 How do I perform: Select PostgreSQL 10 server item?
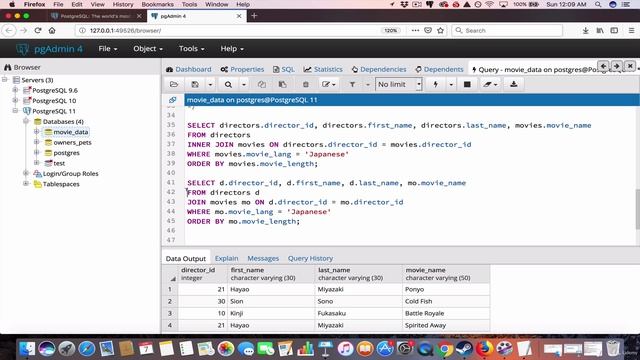(x=54, y=101)
